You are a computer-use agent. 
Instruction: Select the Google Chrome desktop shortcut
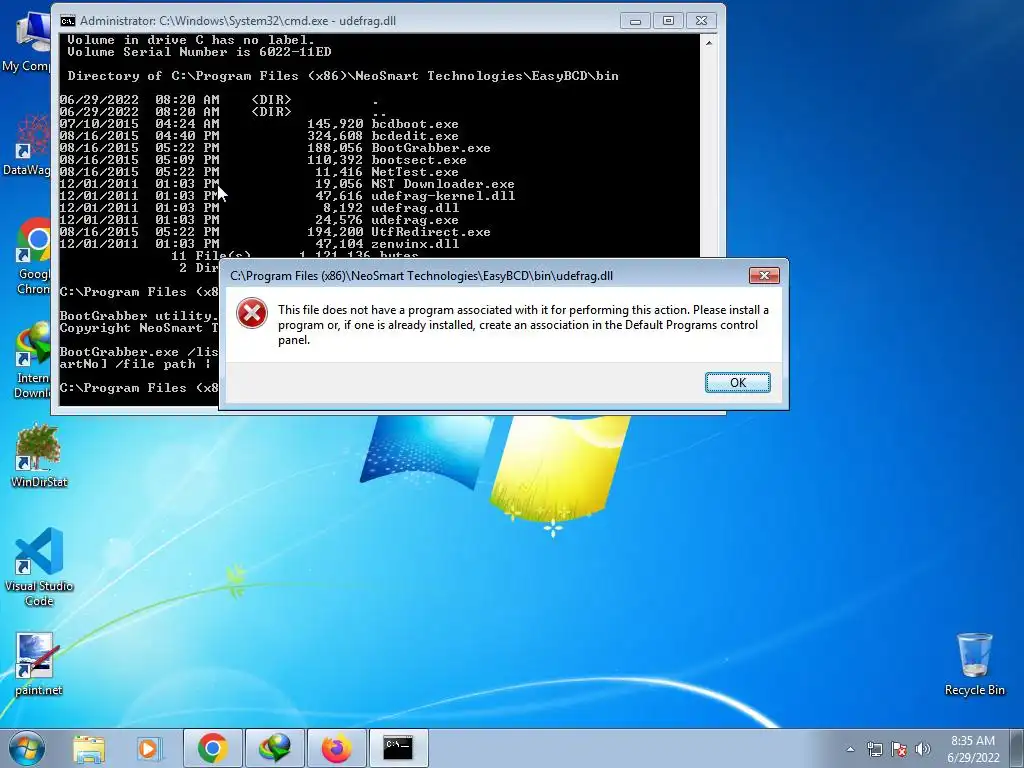33,257
